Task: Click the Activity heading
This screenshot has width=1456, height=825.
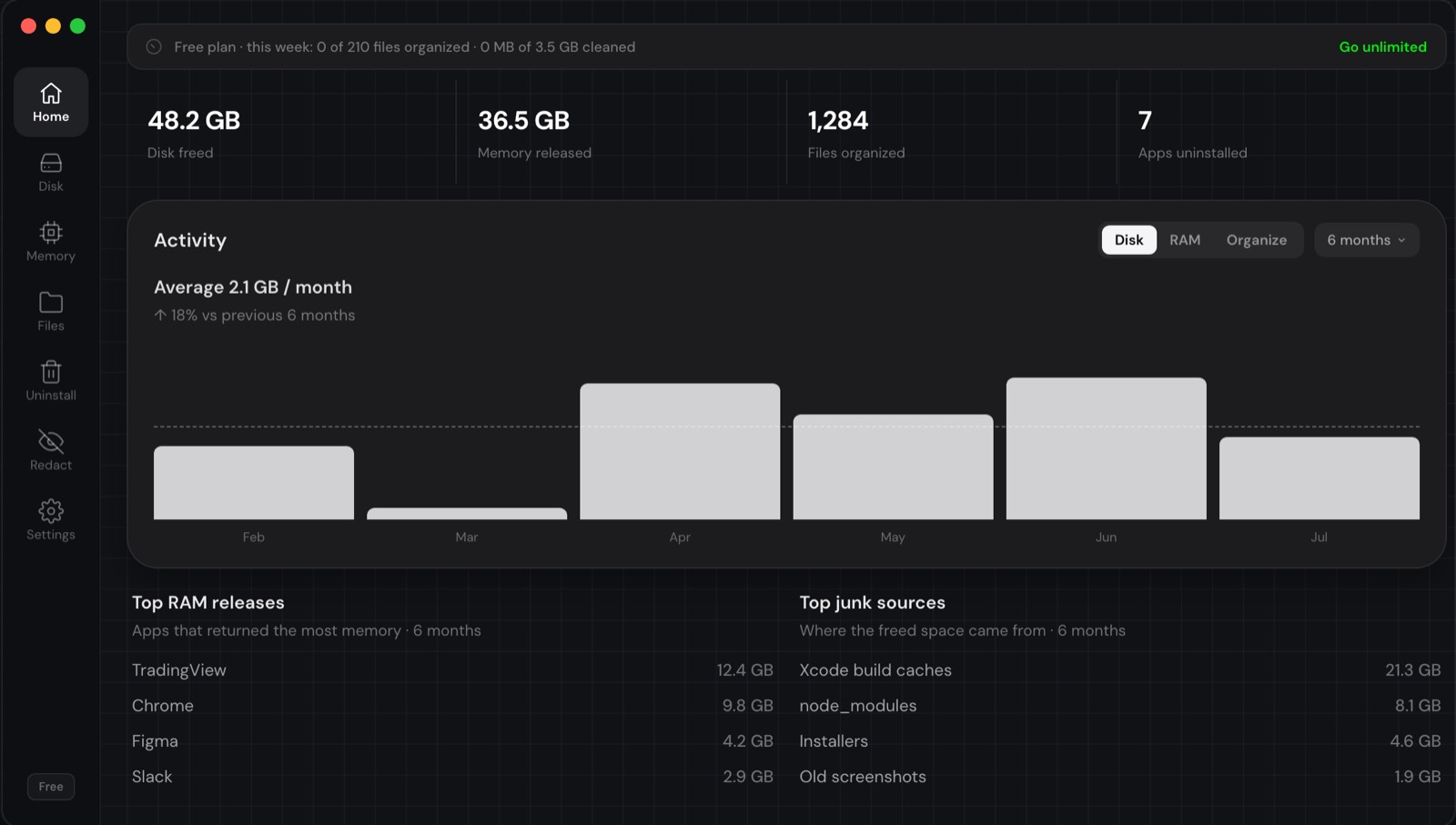Action: coord(190,240)
